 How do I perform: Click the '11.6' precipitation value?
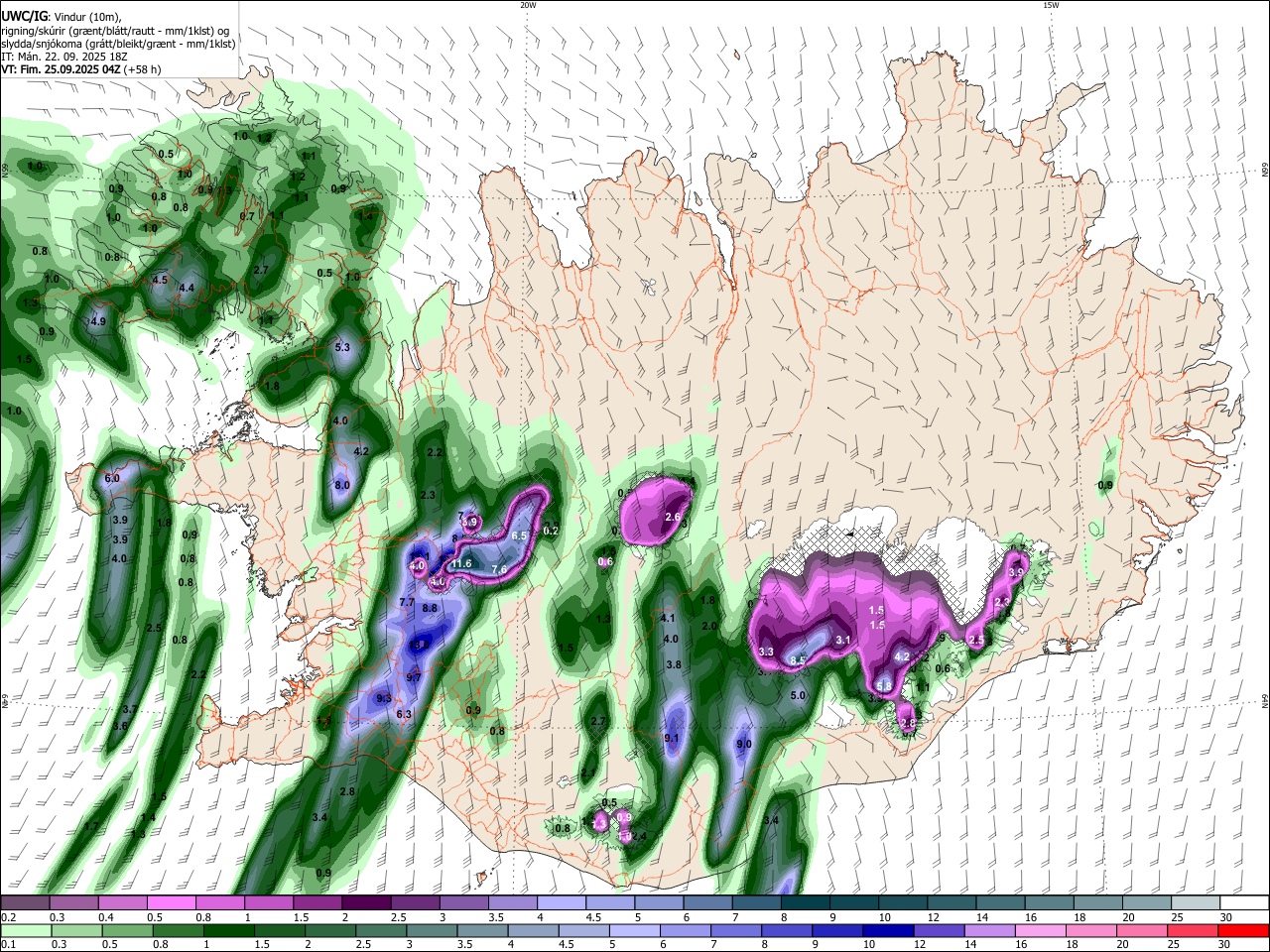click(461, 563)
